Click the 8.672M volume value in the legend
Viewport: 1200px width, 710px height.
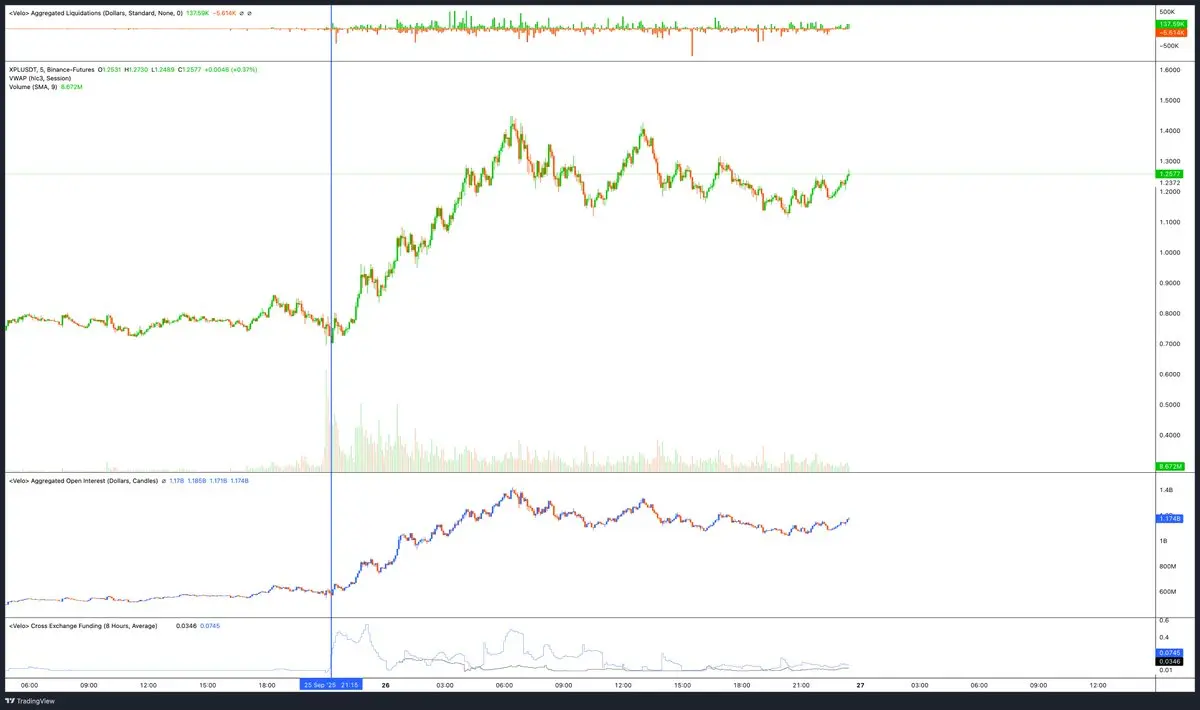pyautogui.click(x=72, y=87)
